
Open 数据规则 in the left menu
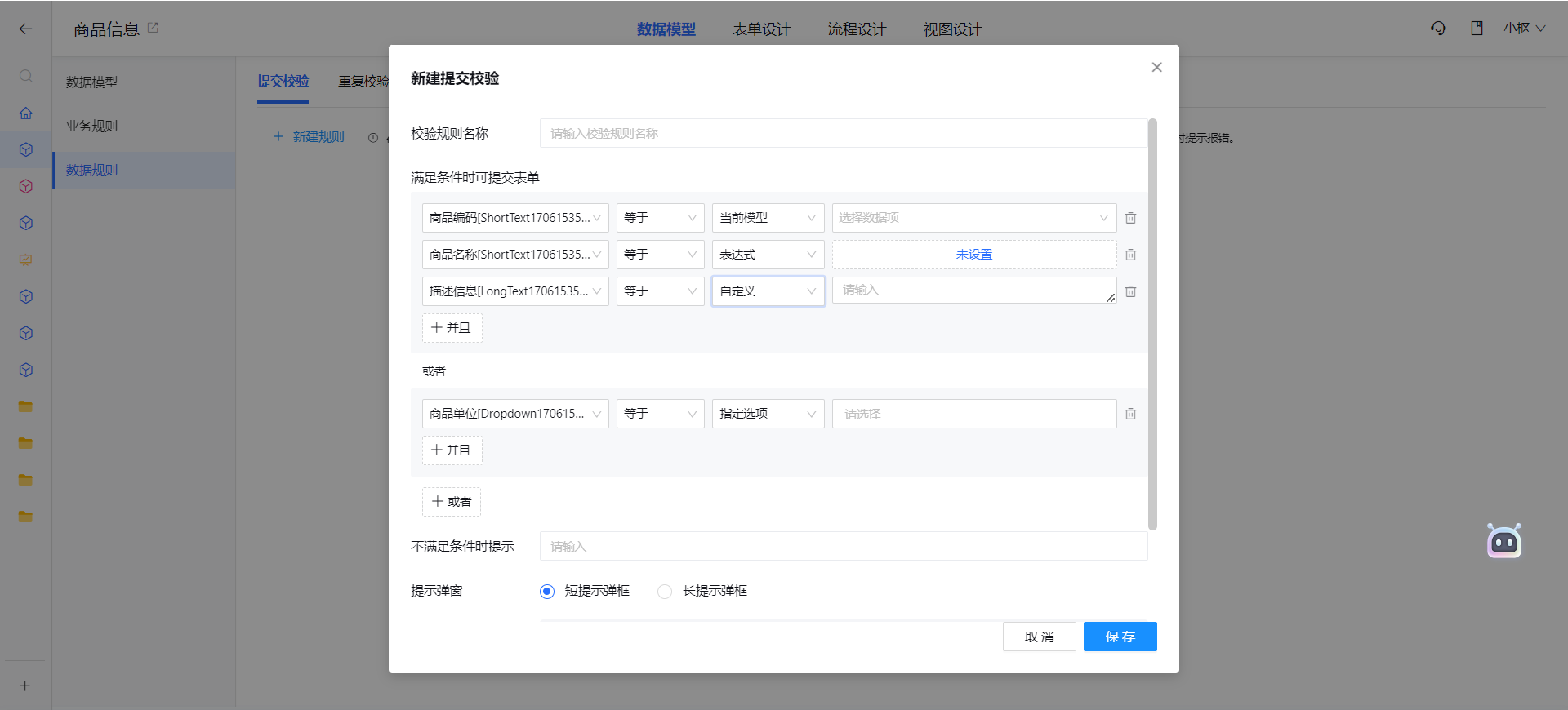[x=145, y=171]
